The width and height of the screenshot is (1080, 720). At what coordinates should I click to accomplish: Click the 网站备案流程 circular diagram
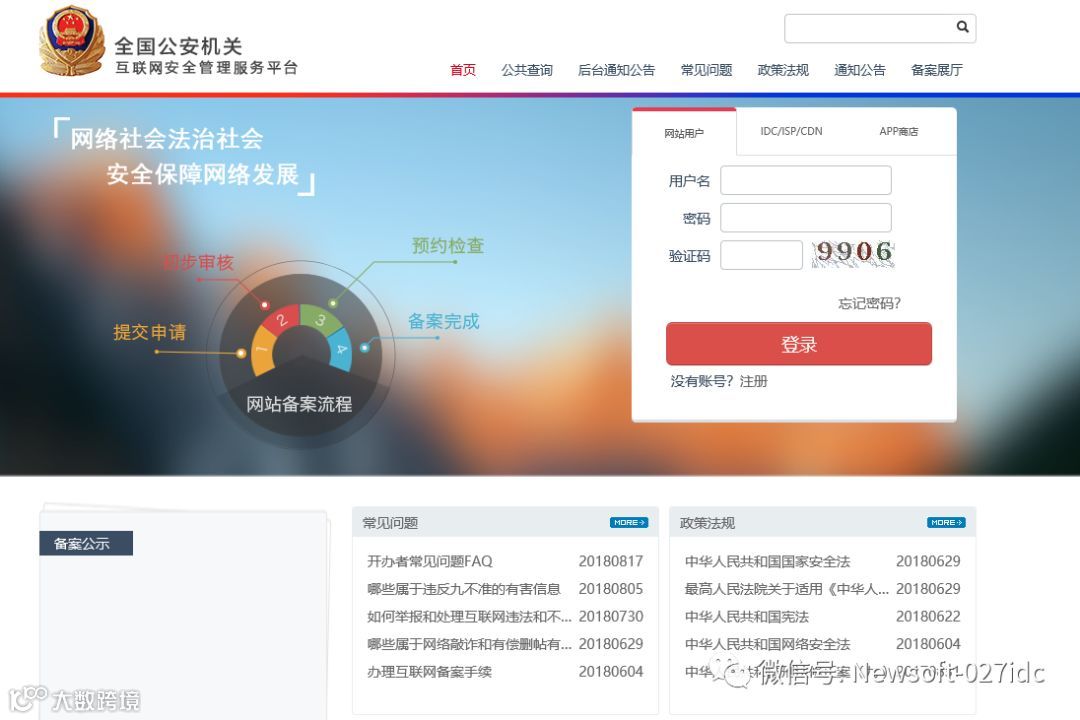[x=301, y=356]
